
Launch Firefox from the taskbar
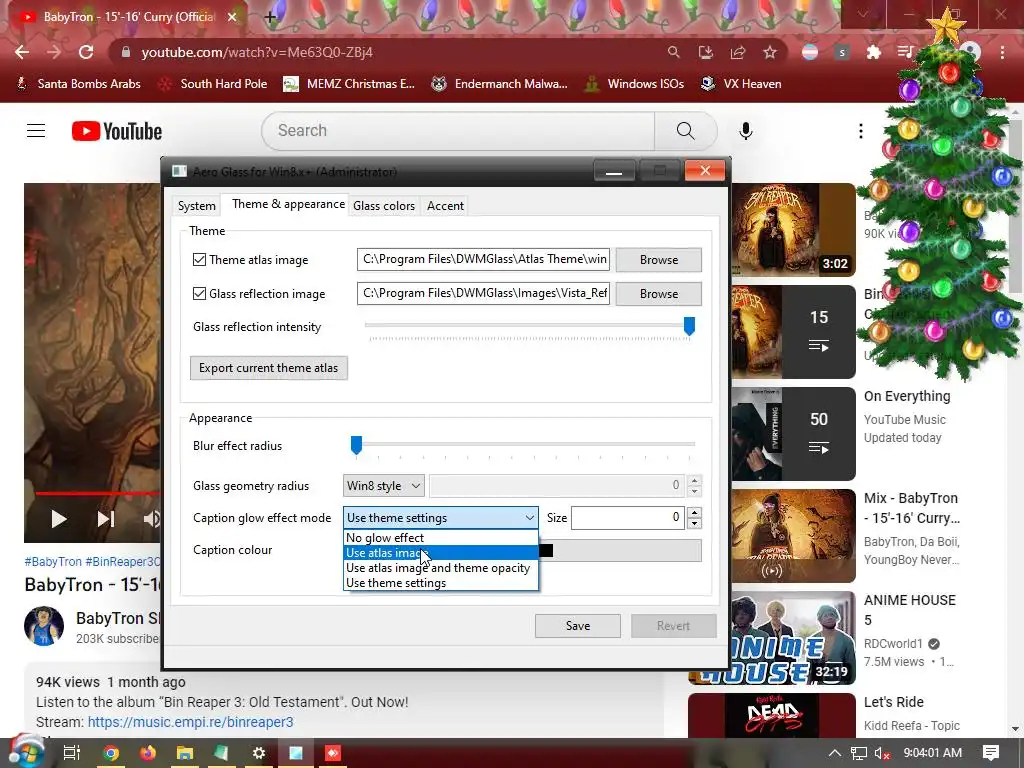[148, 753]
